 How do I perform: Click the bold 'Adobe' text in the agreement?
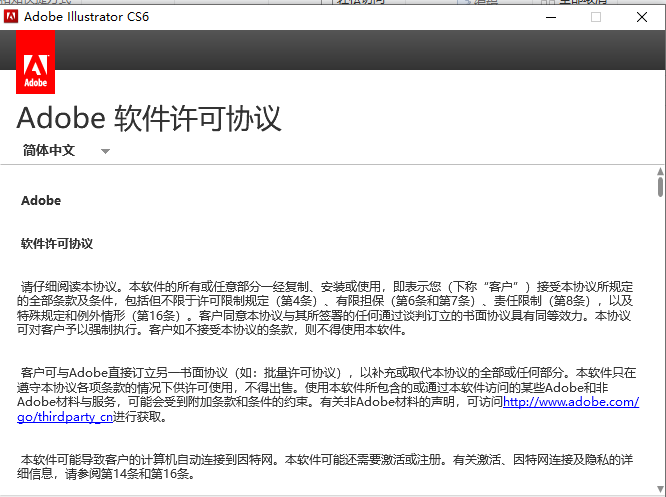[x=41, y=200]
